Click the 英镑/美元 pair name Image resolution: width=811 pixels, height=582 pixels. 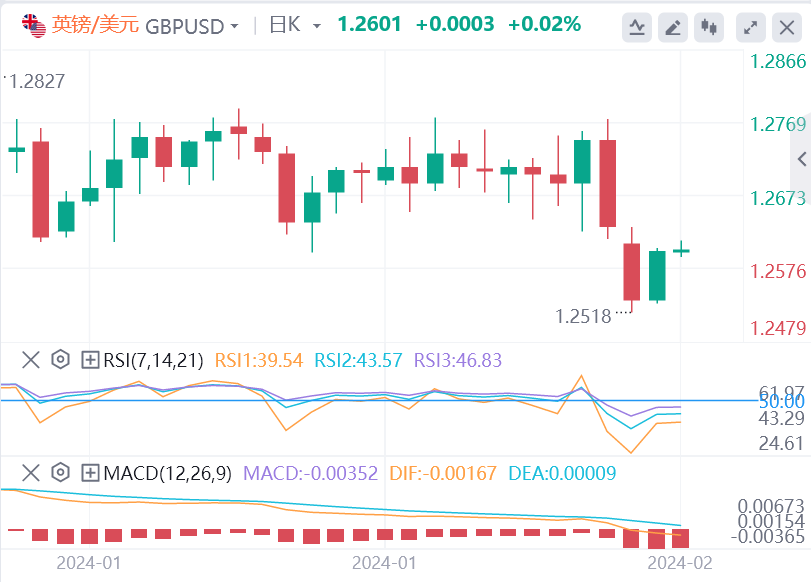[x=95, y=25]
